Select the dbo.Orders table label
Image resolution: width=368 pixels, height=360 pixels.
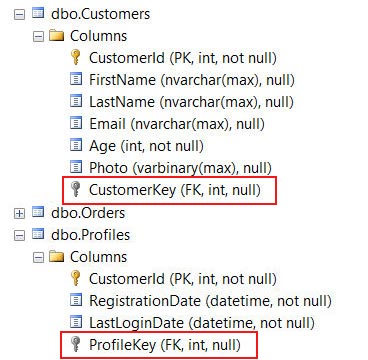(x=88, y=213)
